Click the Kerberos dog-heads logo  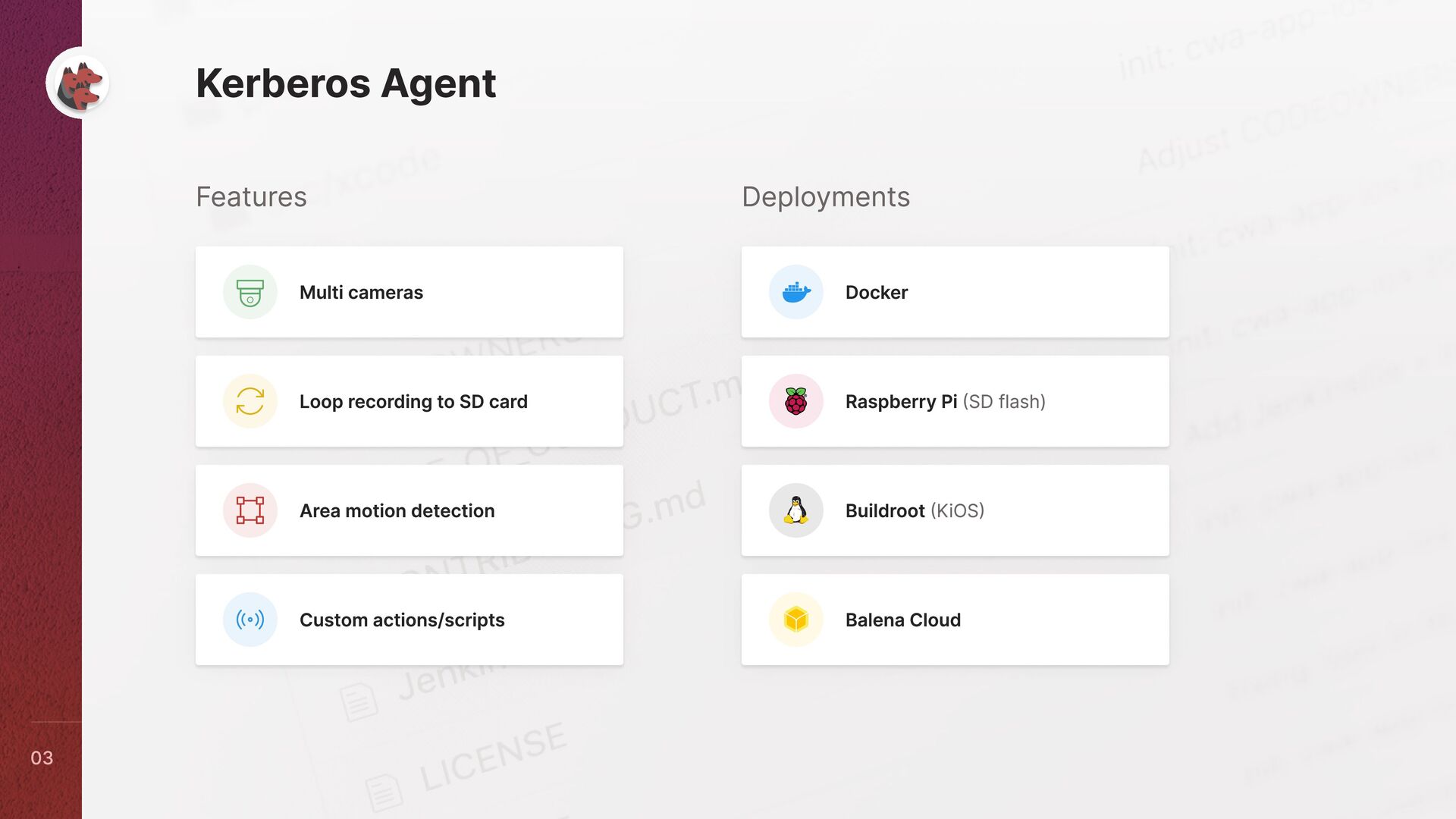(x=78, y=83)
